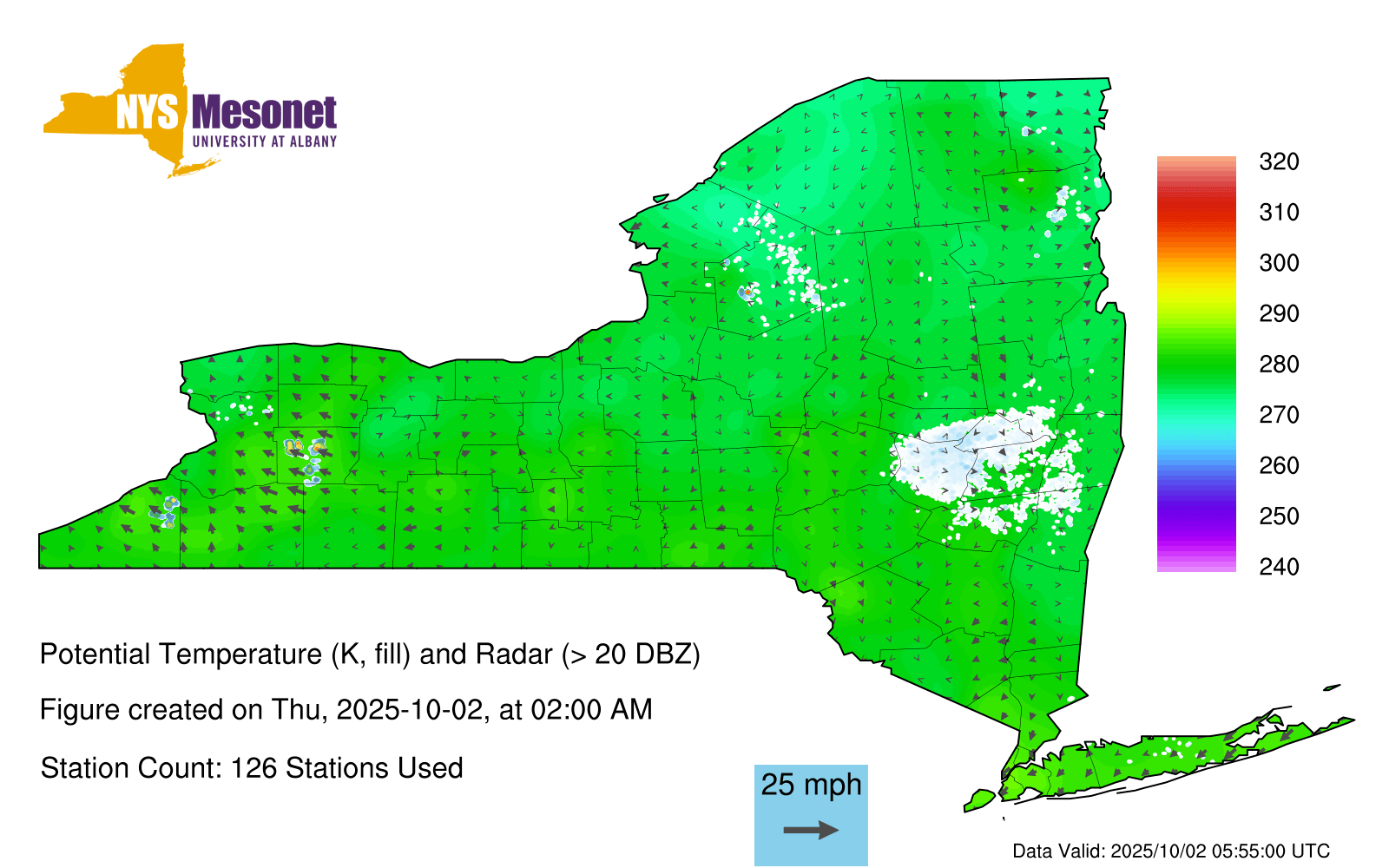
Task: Click the 240 legend label
Action: 1279,567
